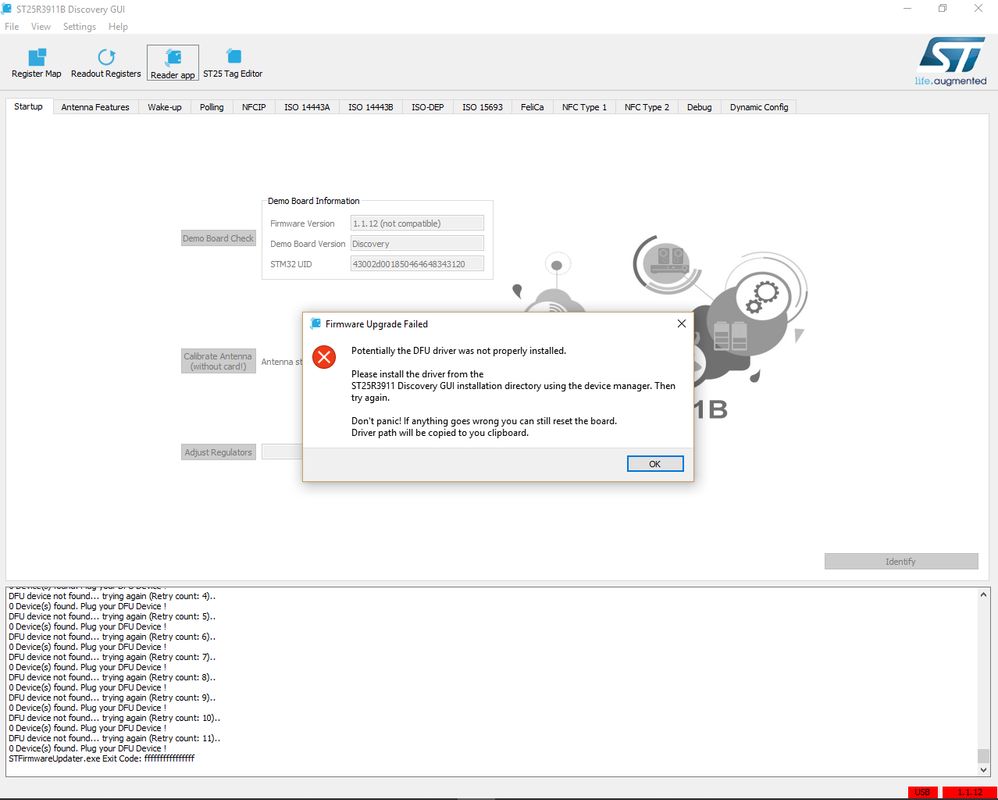
Task: Click the red 1.1.12 status indicator
Action: tap(968, 792)
